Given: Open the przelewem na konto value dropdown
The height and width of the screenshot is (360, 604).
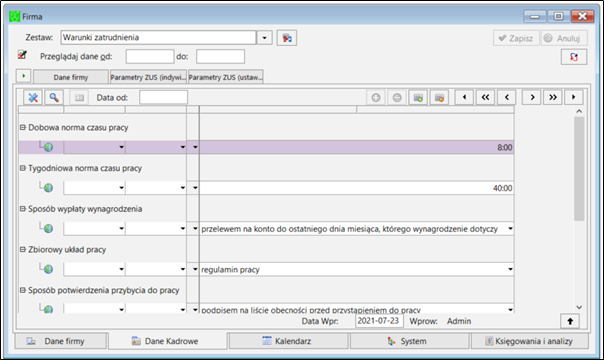Looking at the screenshot, I should tap(510, 229).
